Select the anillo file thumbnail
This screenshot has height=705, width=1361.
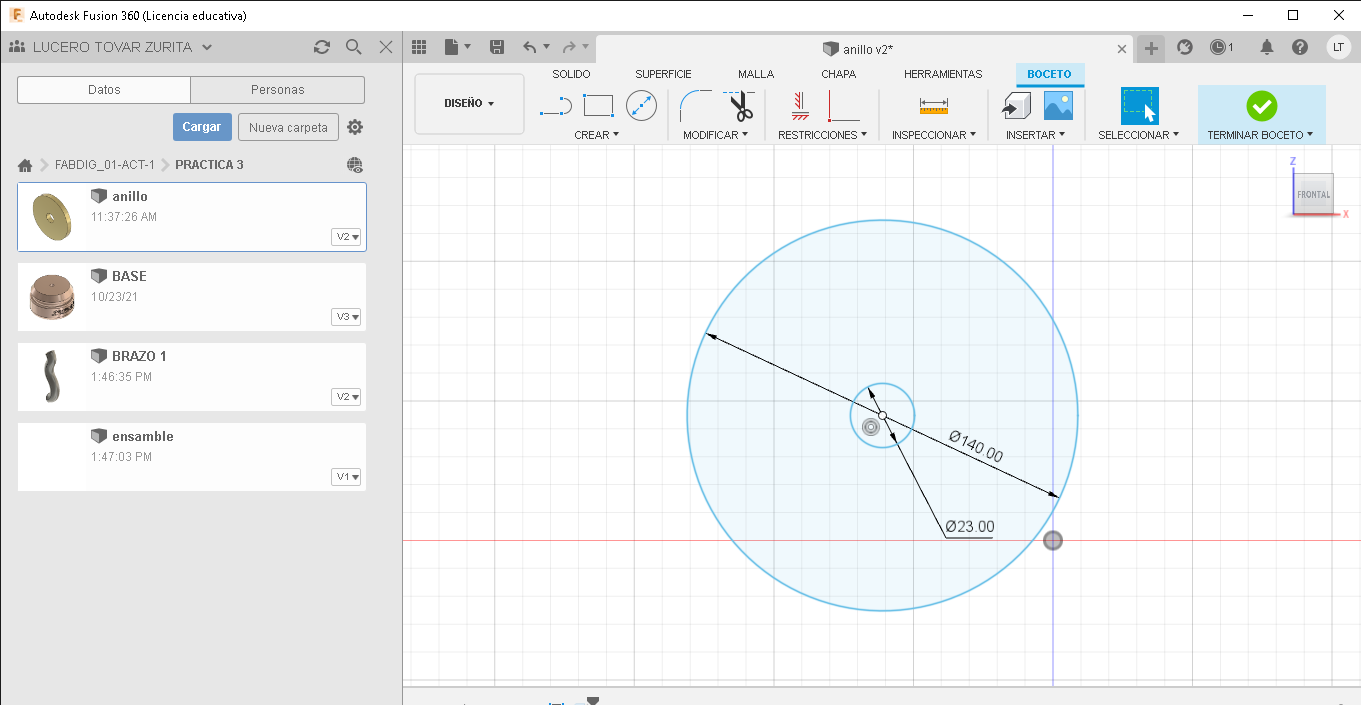(x=52, y=216)
